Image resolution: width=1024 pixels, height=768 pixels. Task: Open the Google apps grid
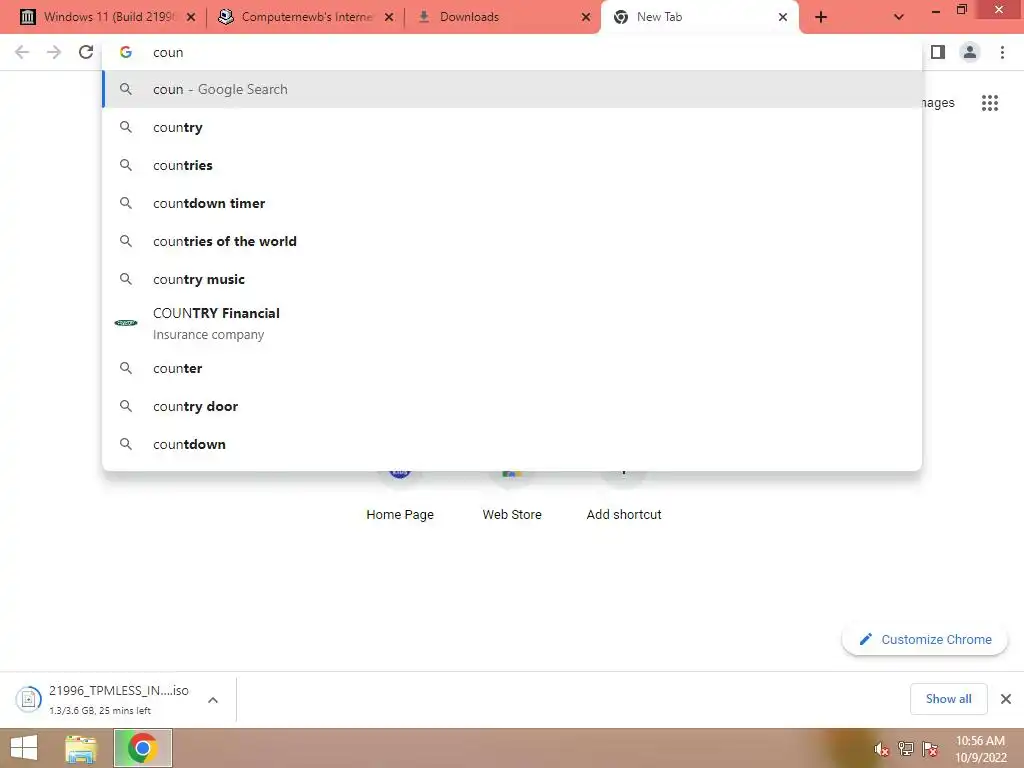[x=989, y=103]
